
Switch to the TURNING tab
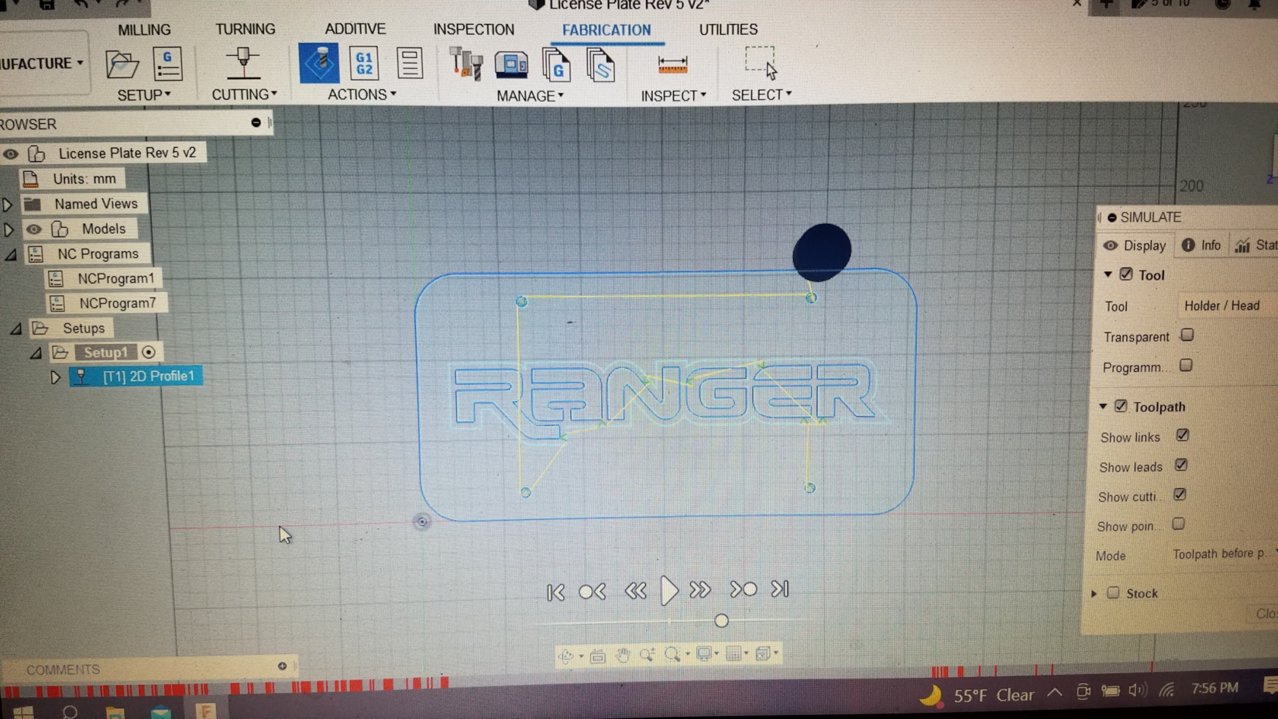[245, 30]
